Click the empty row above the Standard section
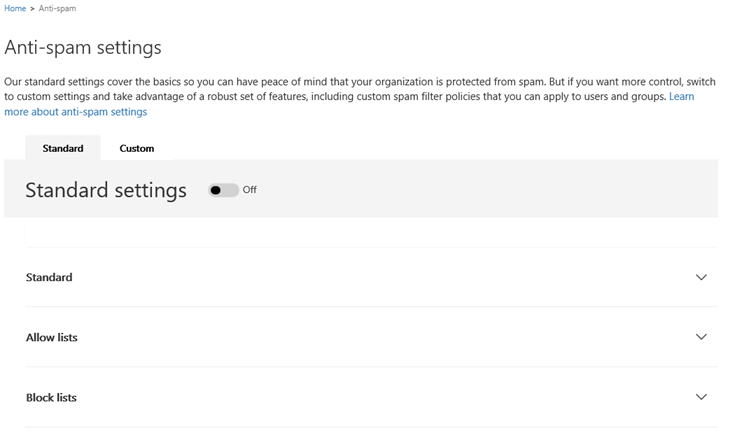The height and width of the screenshot is (435, 735). [x=370, y=233]
